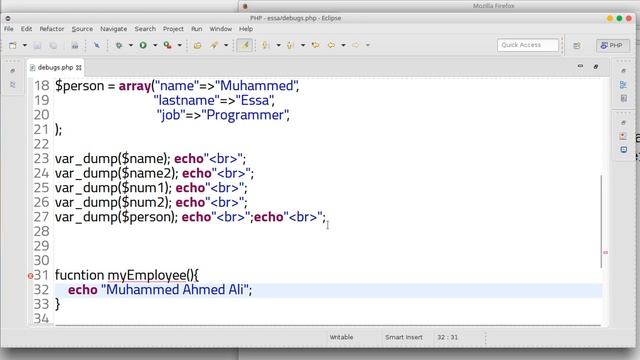
Task: Click the External Tools run icon
Action: click(x=168, y=45)
